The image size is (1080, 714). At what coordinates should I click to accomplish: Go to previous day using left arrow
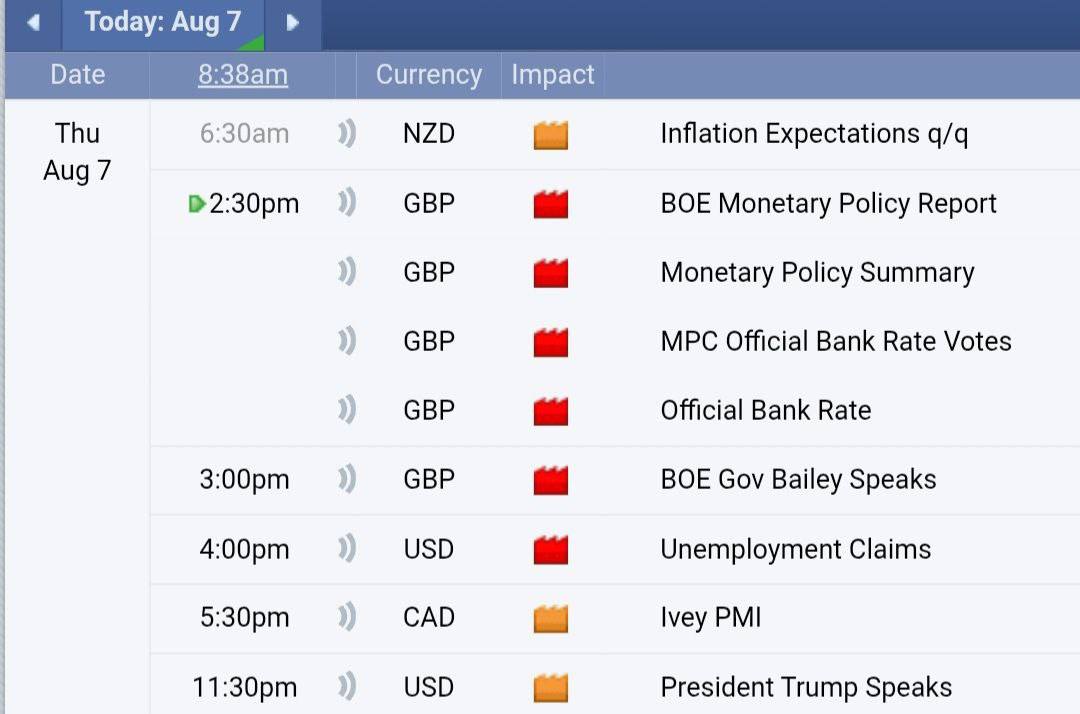(32, 23)
